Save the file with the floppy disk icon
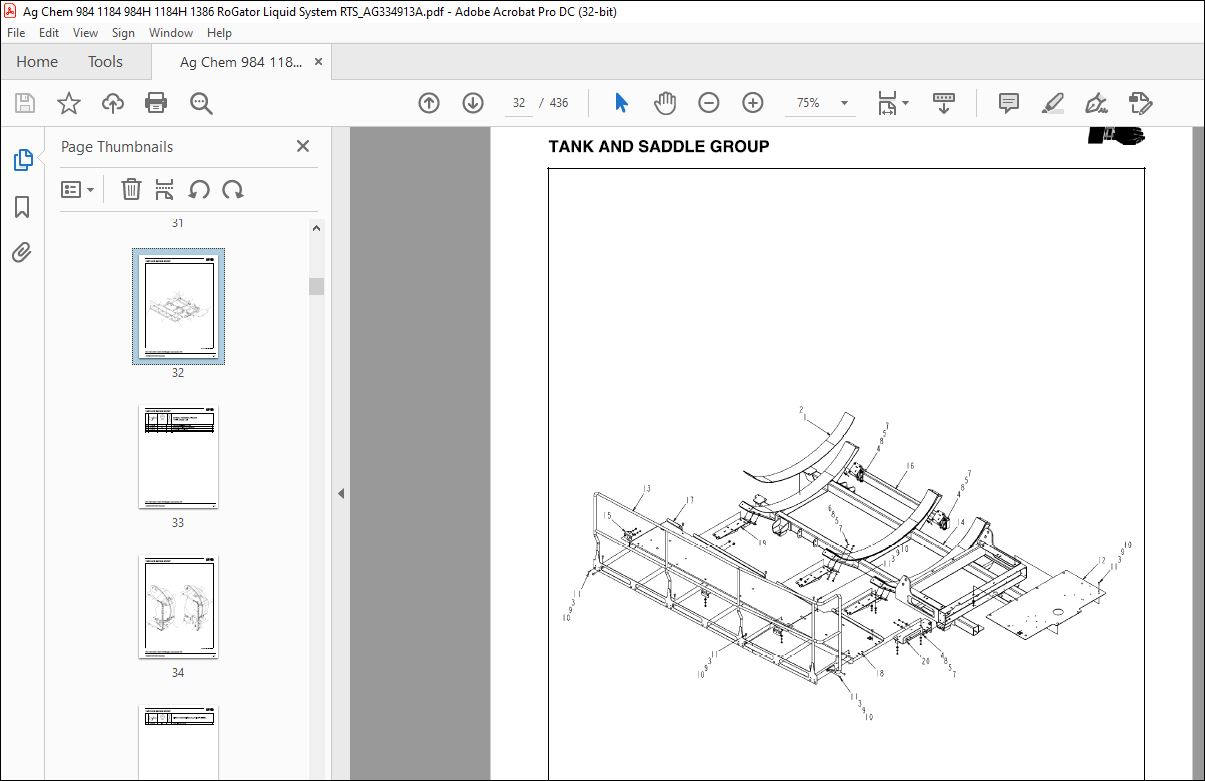The height and width of the screenshot is (781, 1205). point(25,103)
